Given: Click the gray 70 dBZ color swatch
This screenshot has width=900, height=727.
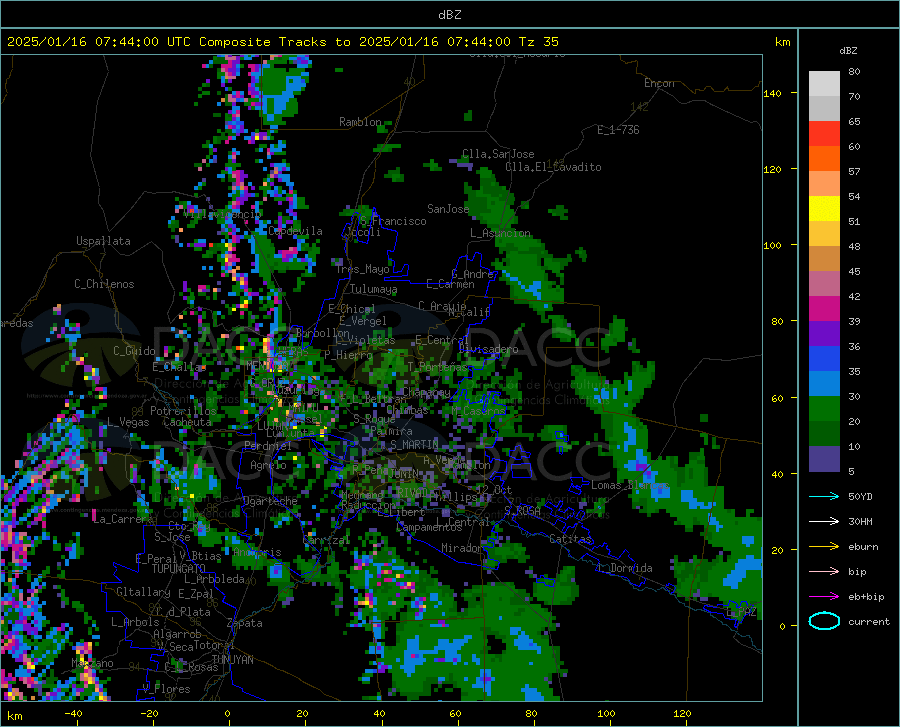Looking at the screenshot, I should click(x=824, y=108).
